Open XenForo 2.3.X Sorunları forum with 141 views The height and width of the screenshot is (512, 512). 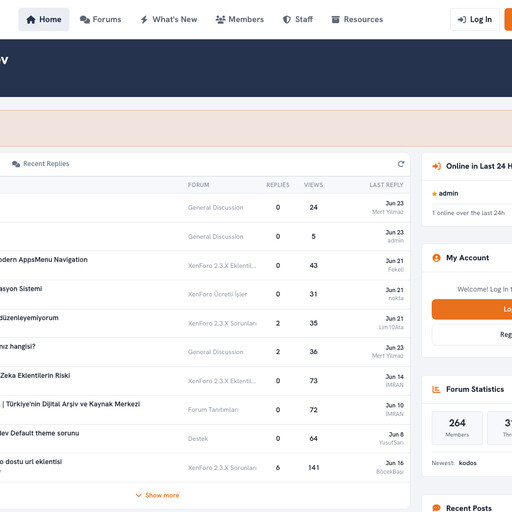[222, 468]
